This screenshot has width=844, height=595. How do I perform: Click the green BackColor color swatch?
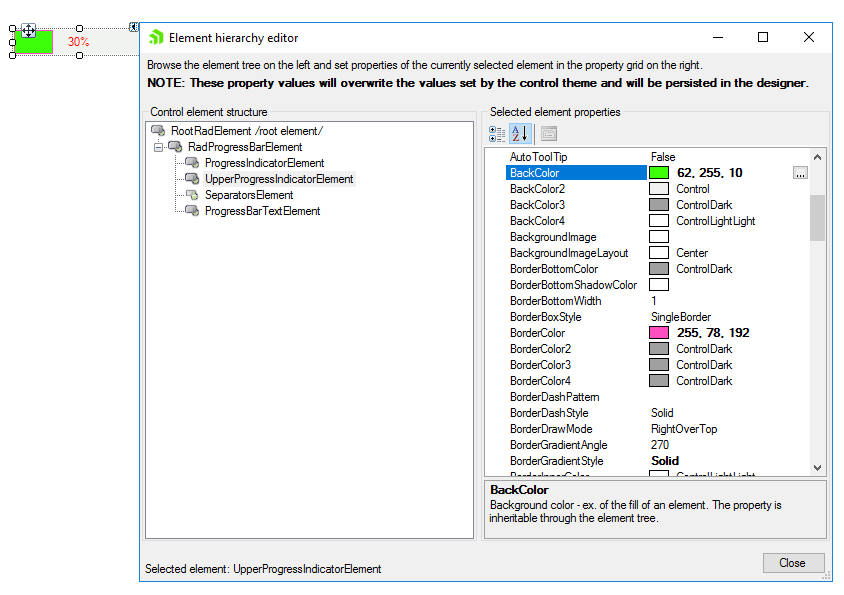tap(658, 172)
